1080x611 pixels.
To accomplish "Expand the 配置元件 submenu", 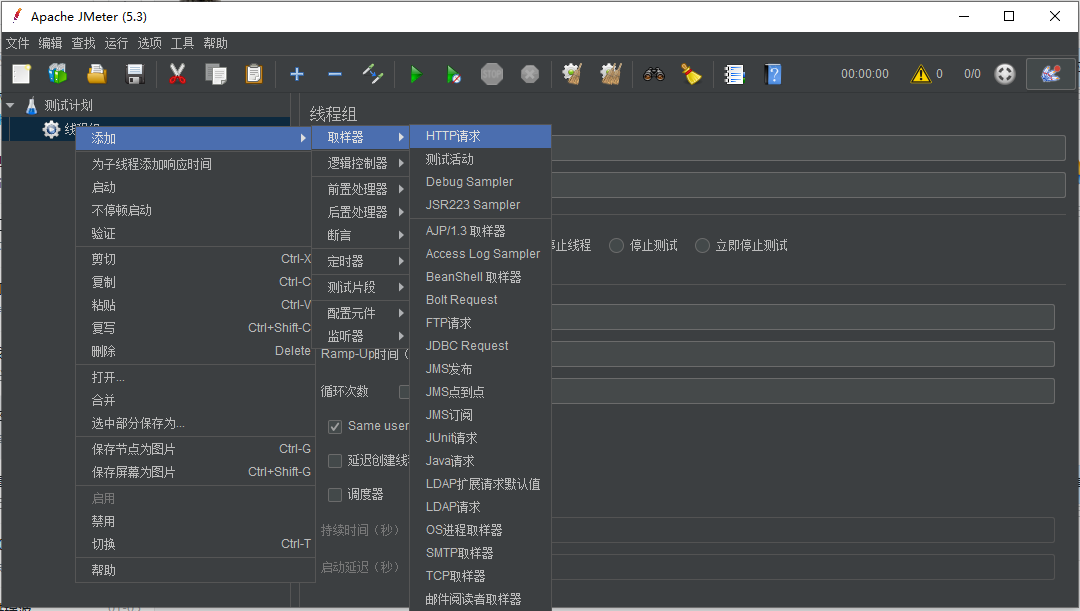I will pos(360,313).
